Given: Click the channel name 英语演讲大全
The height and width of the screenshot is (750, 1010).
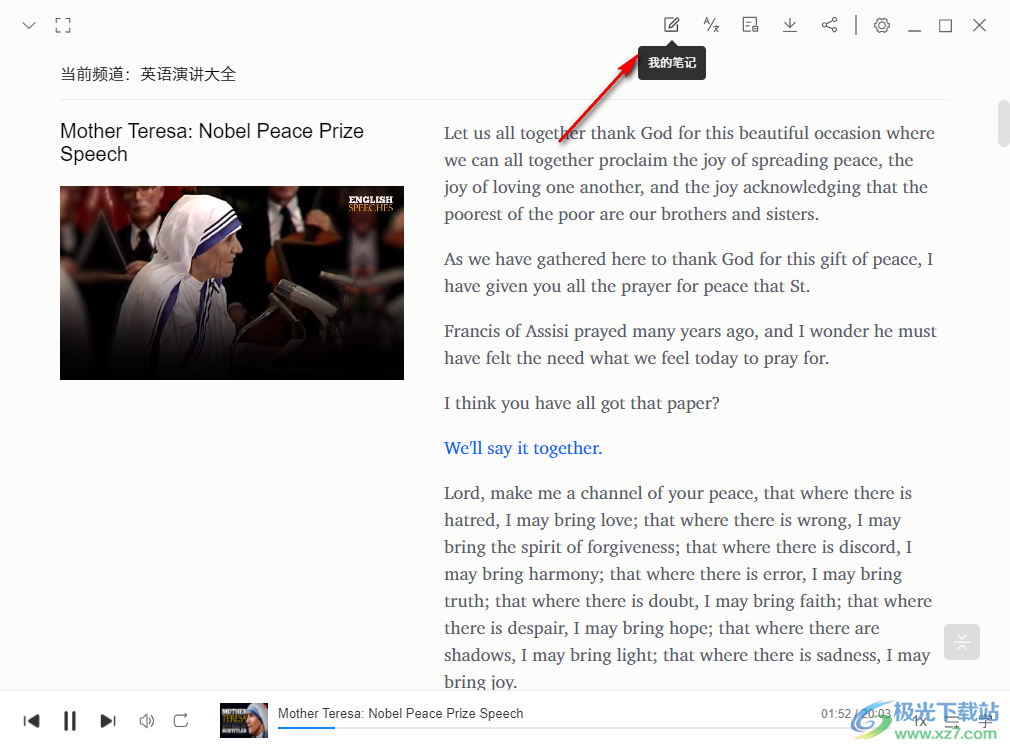Looking at the screenshot, I should pyautogui.click(x=188, y=74).
